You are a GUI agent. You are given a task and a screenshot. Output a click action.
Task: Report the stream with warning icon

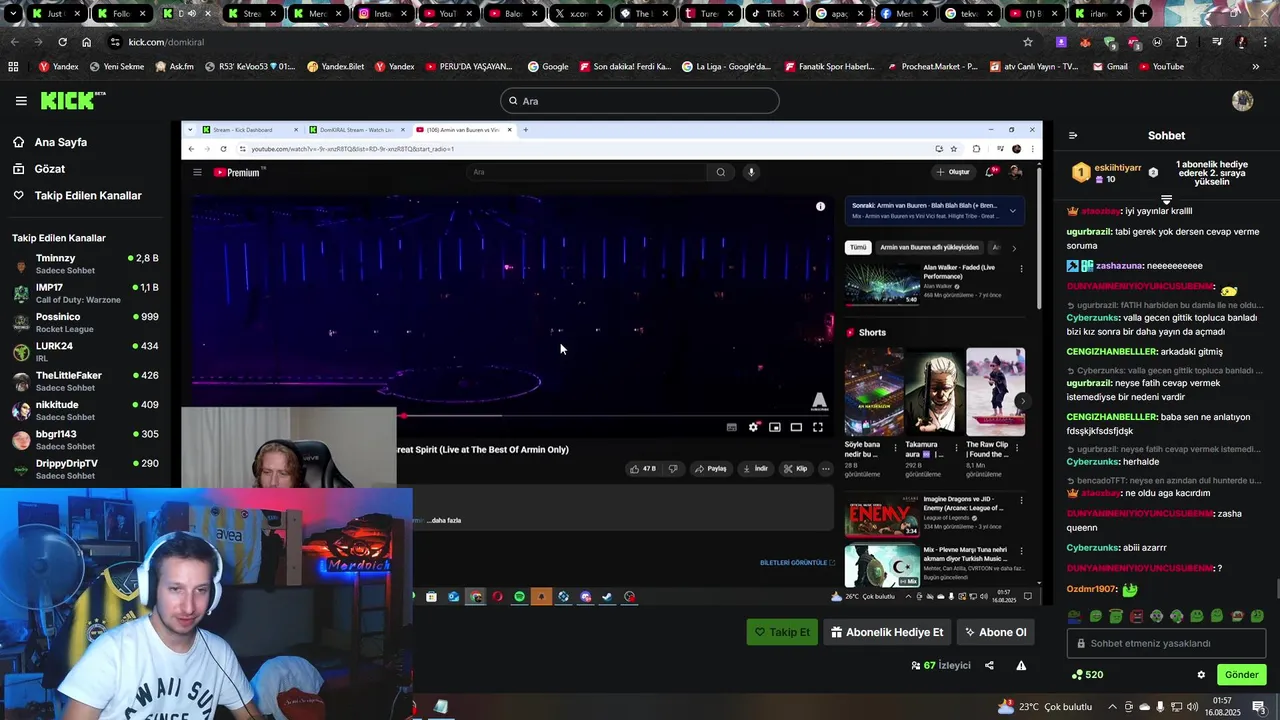[x=1021, y=665]
